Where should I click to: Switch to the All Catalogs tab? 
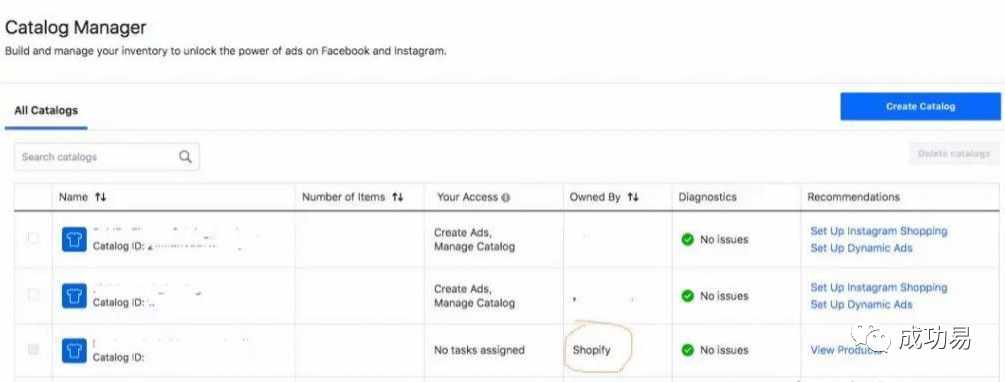pos(46,110)
